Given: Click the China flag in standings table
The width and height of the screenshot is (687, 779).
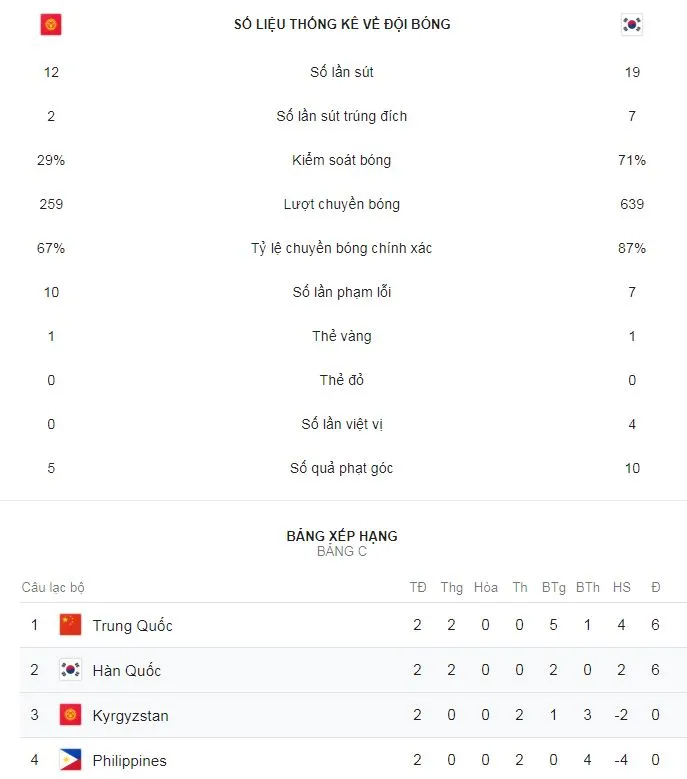Looking at the screenshot, I should click(x=70, y=625).
